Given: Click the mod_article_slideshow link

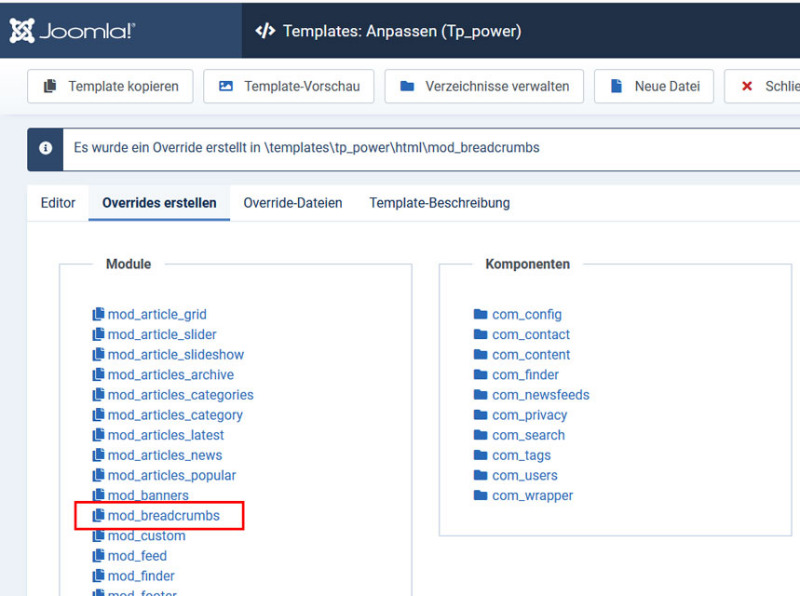Looking at the screenshot, I should point(176,355).
